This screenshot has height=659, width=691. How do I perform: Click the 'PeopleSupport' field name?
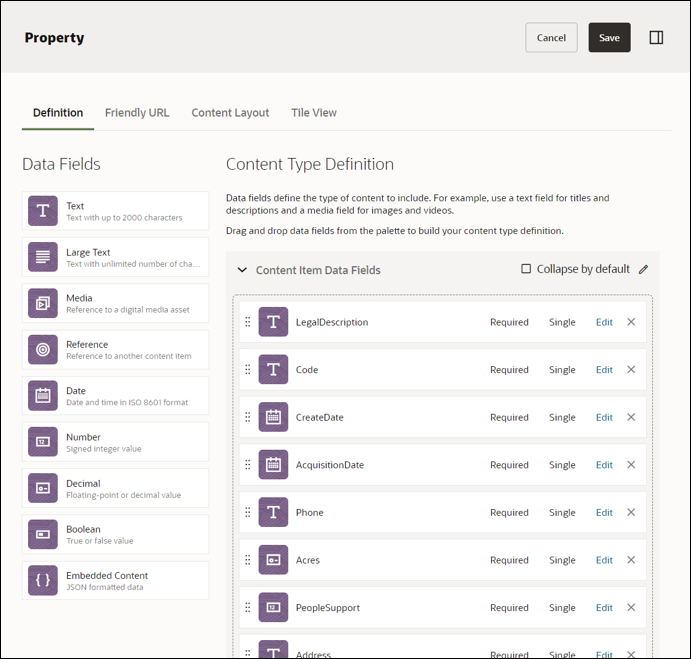(x=327, y=608)
